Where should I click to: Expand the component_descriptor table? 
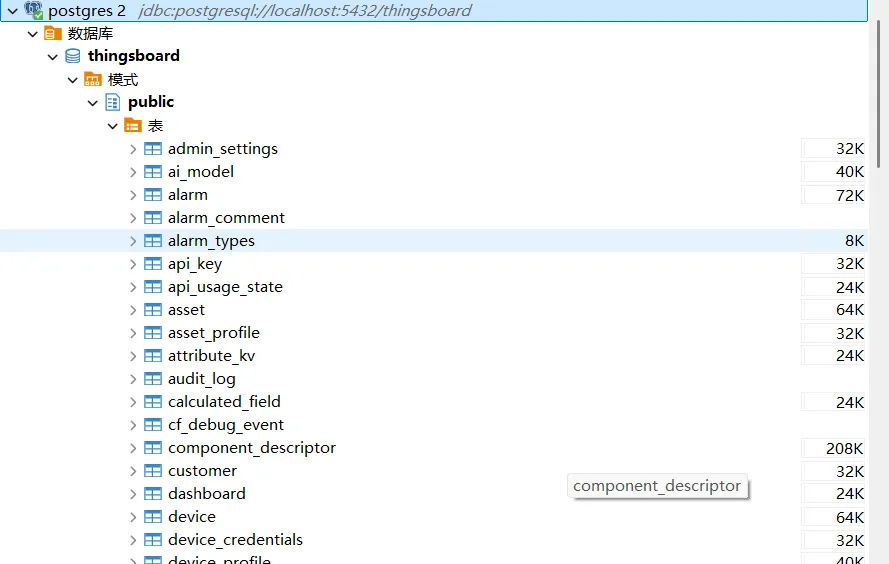(133, 448)
